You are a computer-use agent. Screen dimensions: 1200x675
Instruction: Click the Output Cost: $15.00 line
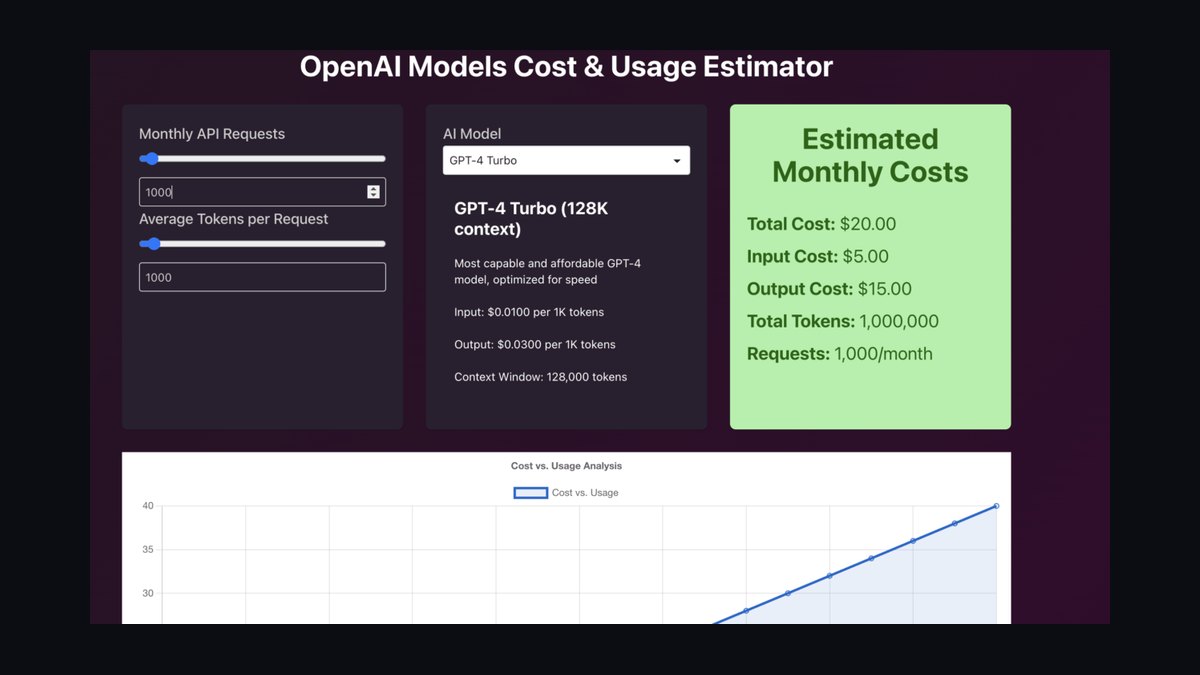pyautogui.click(x=829, y=289)
